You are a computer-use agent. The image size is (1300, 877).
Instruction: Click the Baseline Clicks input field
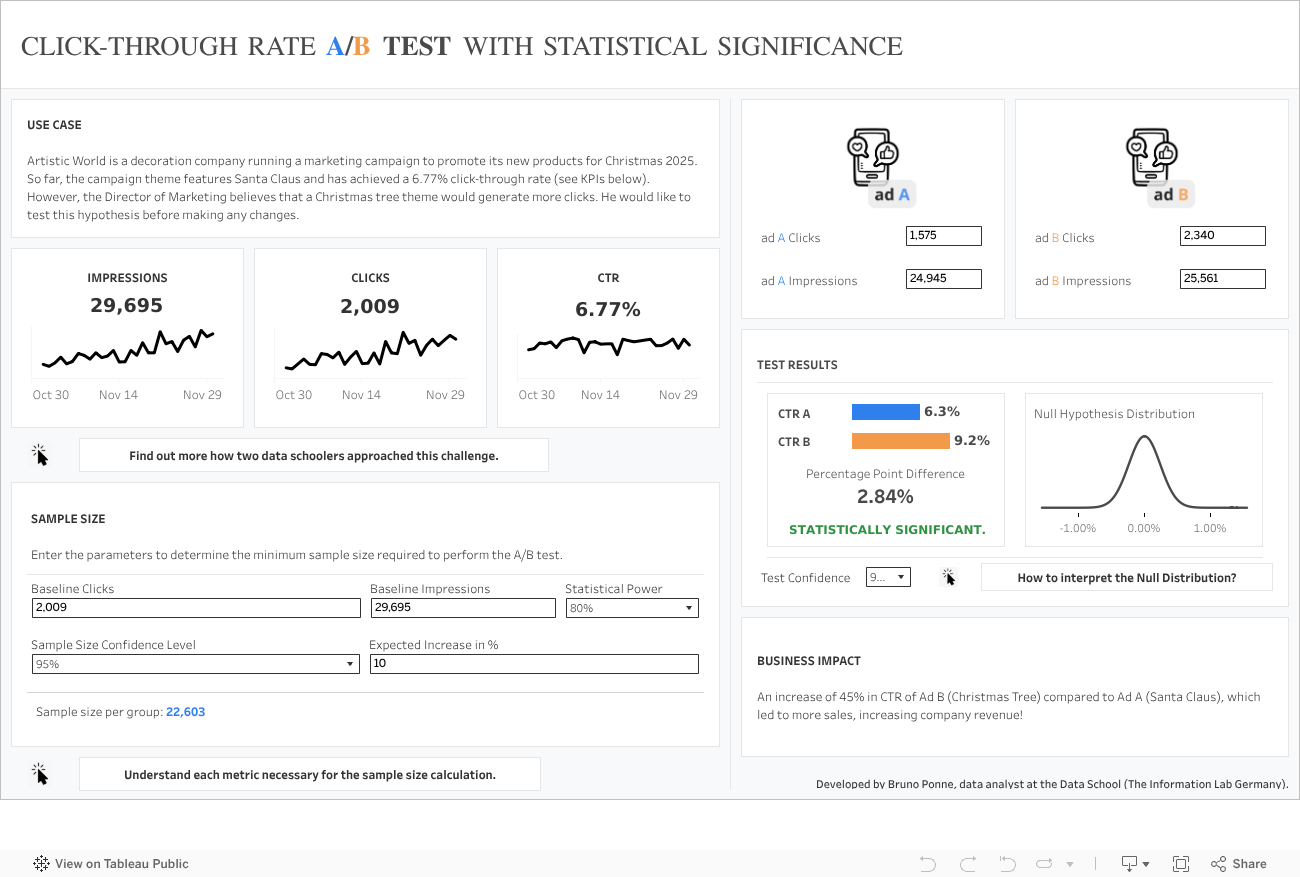(195, 608)
